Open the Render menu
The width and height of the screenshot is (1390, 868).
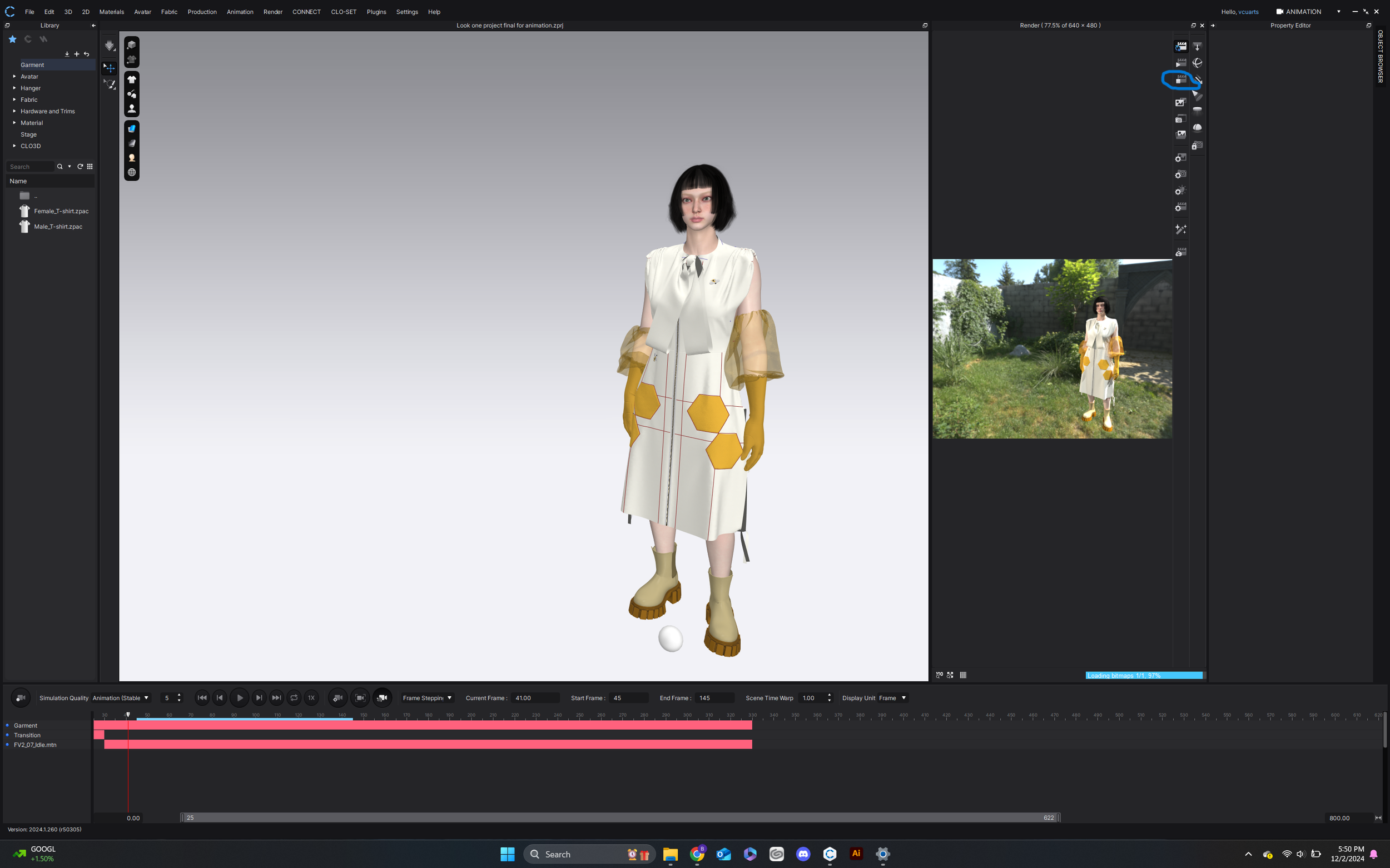tap(273, 12)
